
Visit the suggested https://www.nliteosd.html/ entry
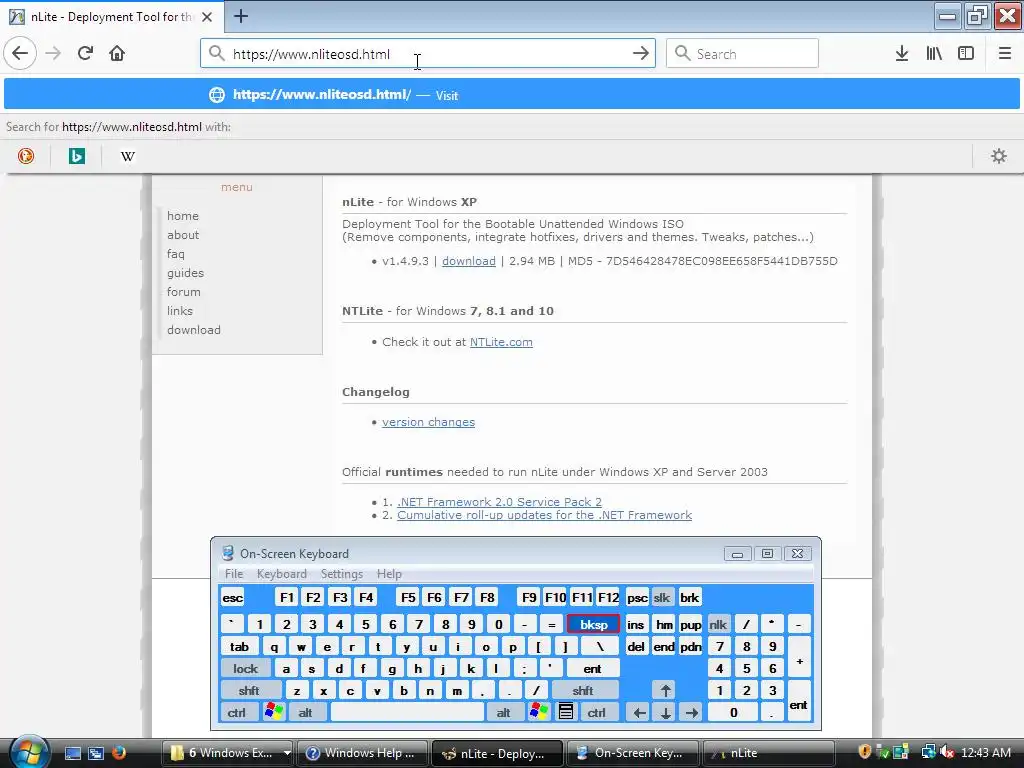click(x=512, y=95)
